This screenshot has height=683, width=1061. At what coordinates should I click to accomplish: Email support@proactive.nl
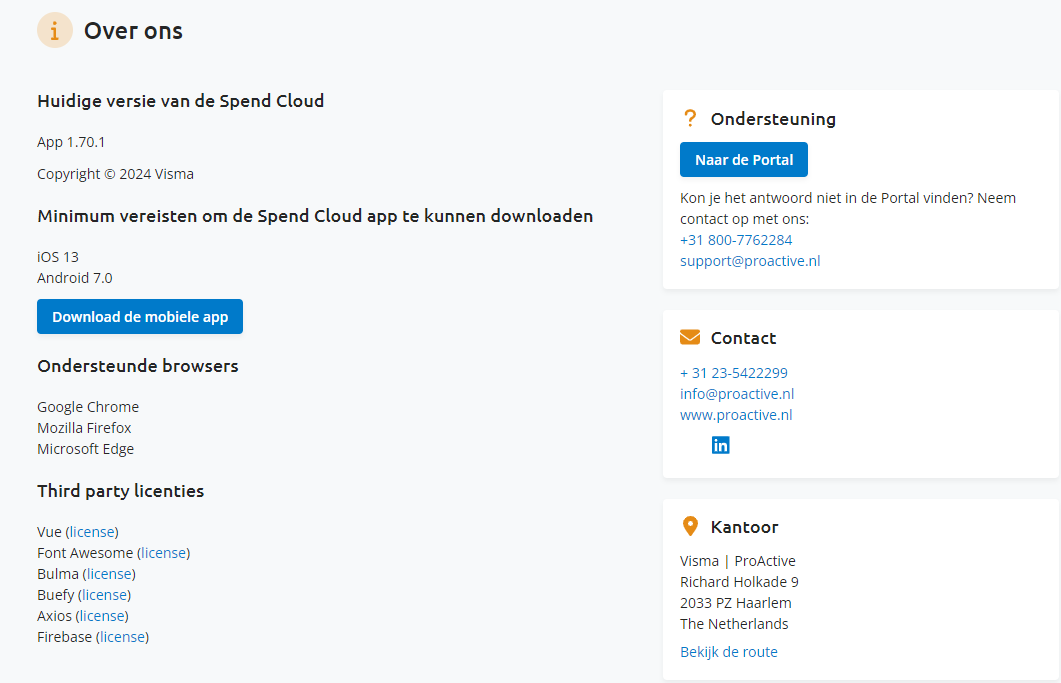click(750, 261)
